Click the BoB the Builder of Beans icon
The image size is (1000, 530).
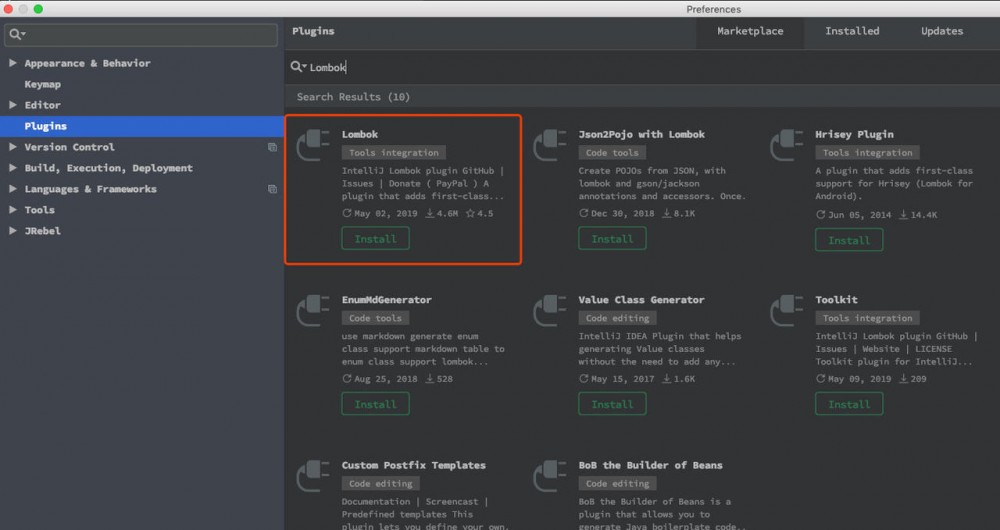pos(550,476)
